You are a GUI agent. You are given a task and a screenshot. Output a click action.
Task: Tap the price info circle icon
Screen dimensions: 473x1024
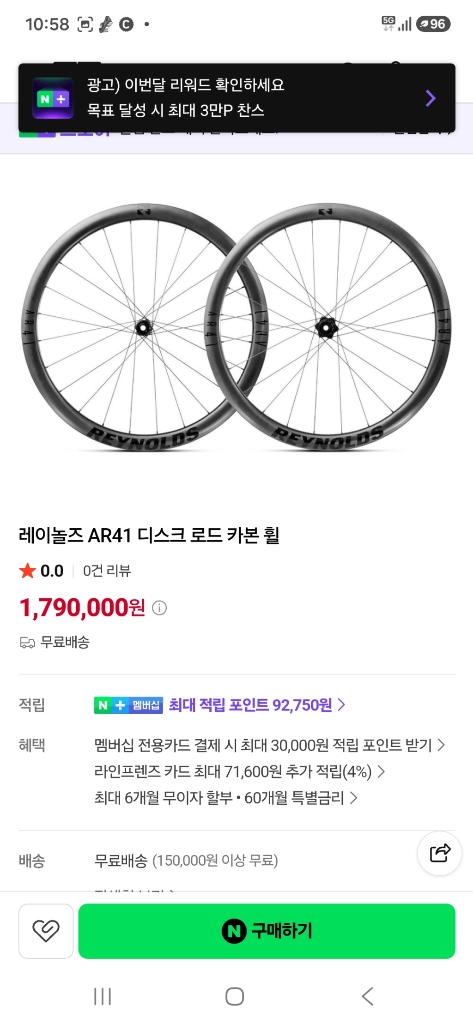pyautogui.click(x=159, y=608)
